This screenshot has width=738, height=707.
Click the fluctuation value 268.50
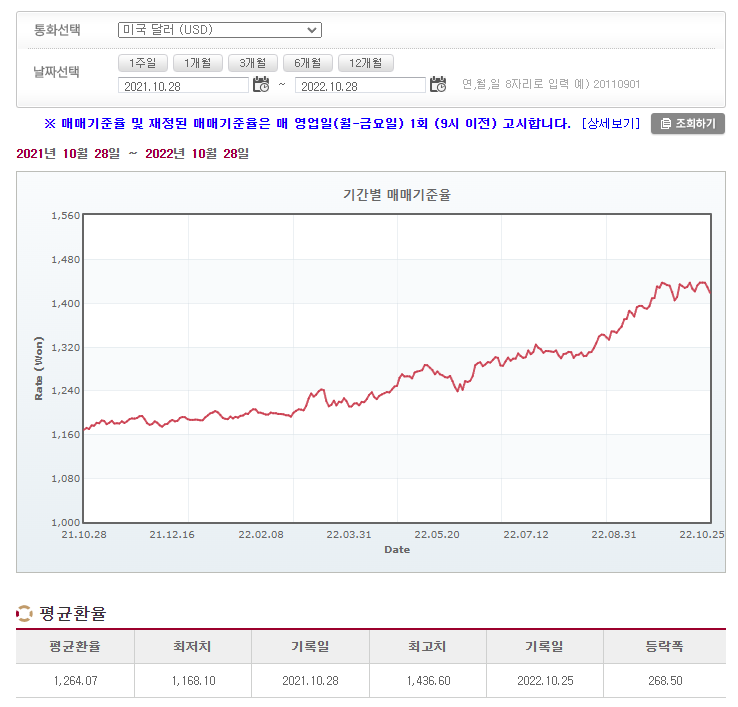(665, 681)
